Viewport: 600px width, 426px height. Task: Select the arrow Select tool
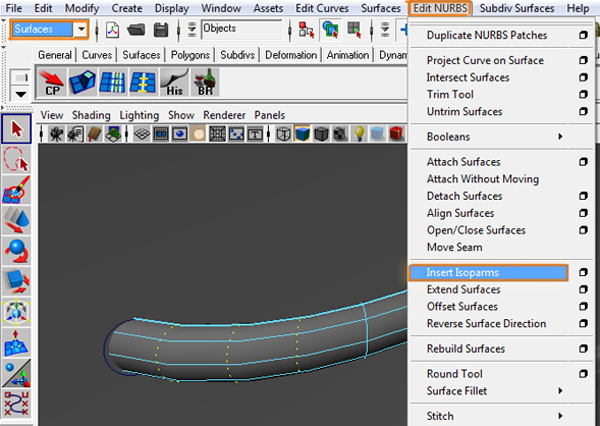click(x=16, y=129)
